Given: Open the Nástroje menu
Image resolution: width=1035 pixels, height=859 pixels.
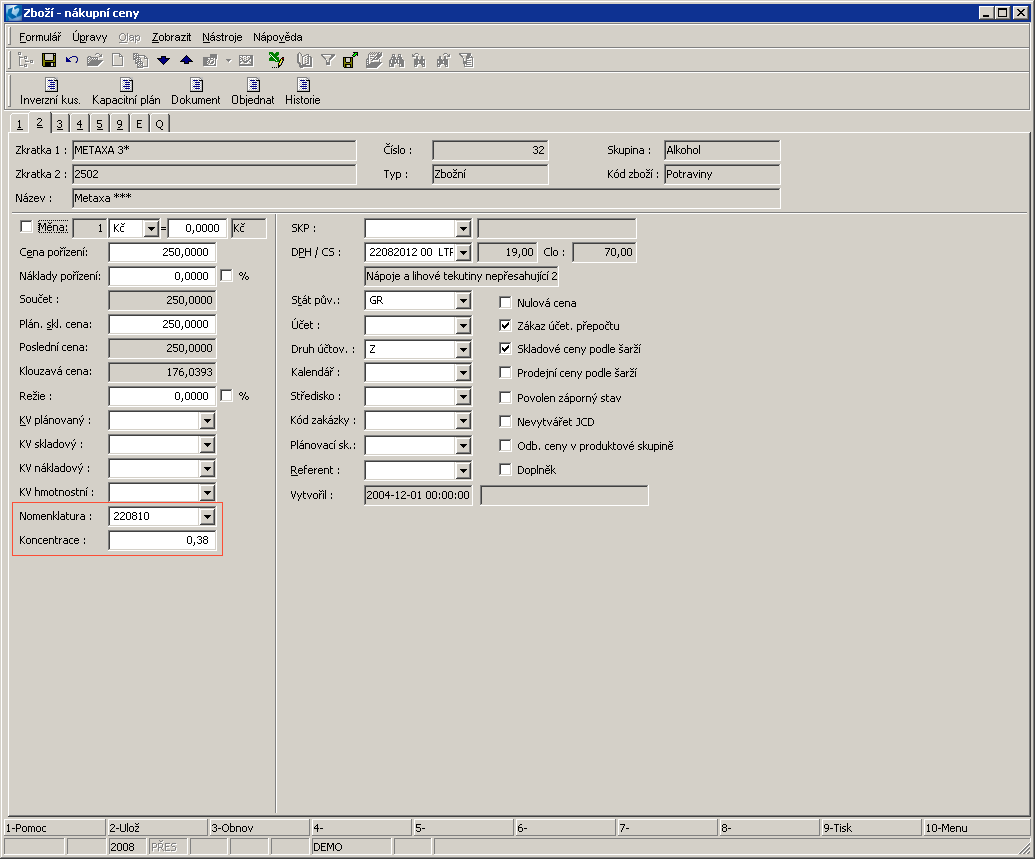Looking at the screenshot, I should (222, 37).
